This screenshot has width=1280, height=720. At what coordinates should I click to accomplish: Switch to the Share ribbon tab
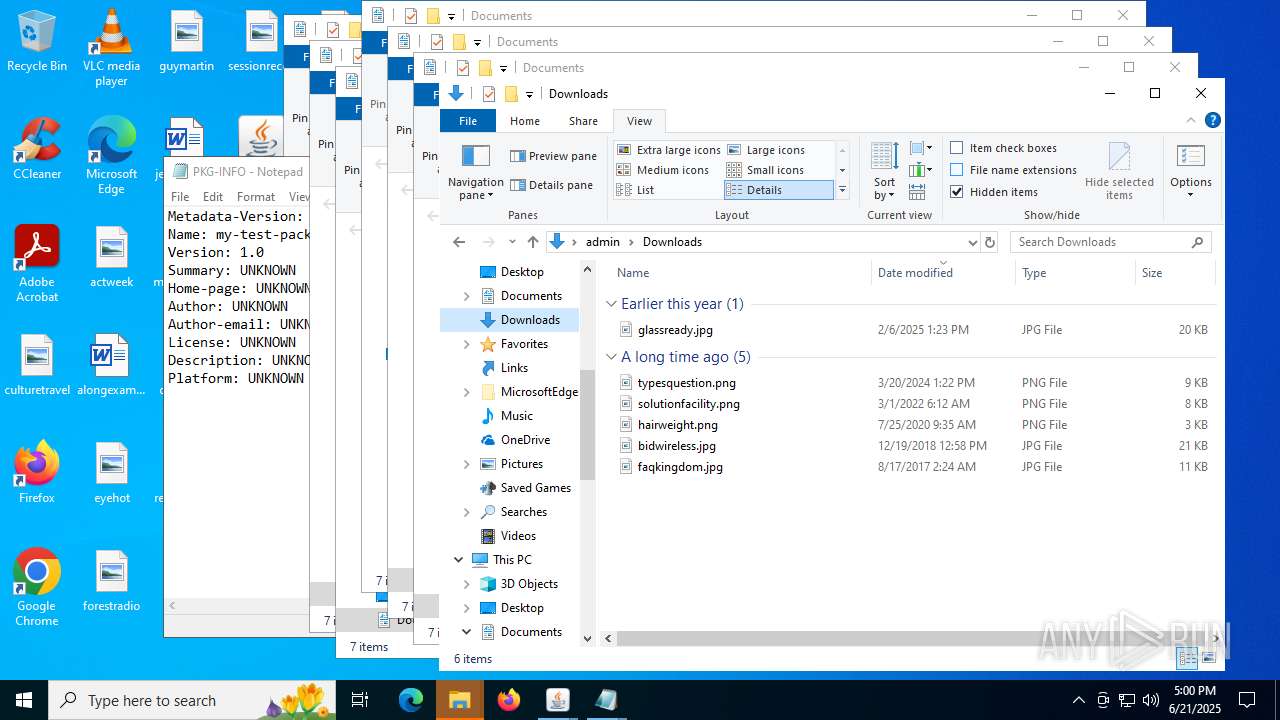click(x=583, y=120)
